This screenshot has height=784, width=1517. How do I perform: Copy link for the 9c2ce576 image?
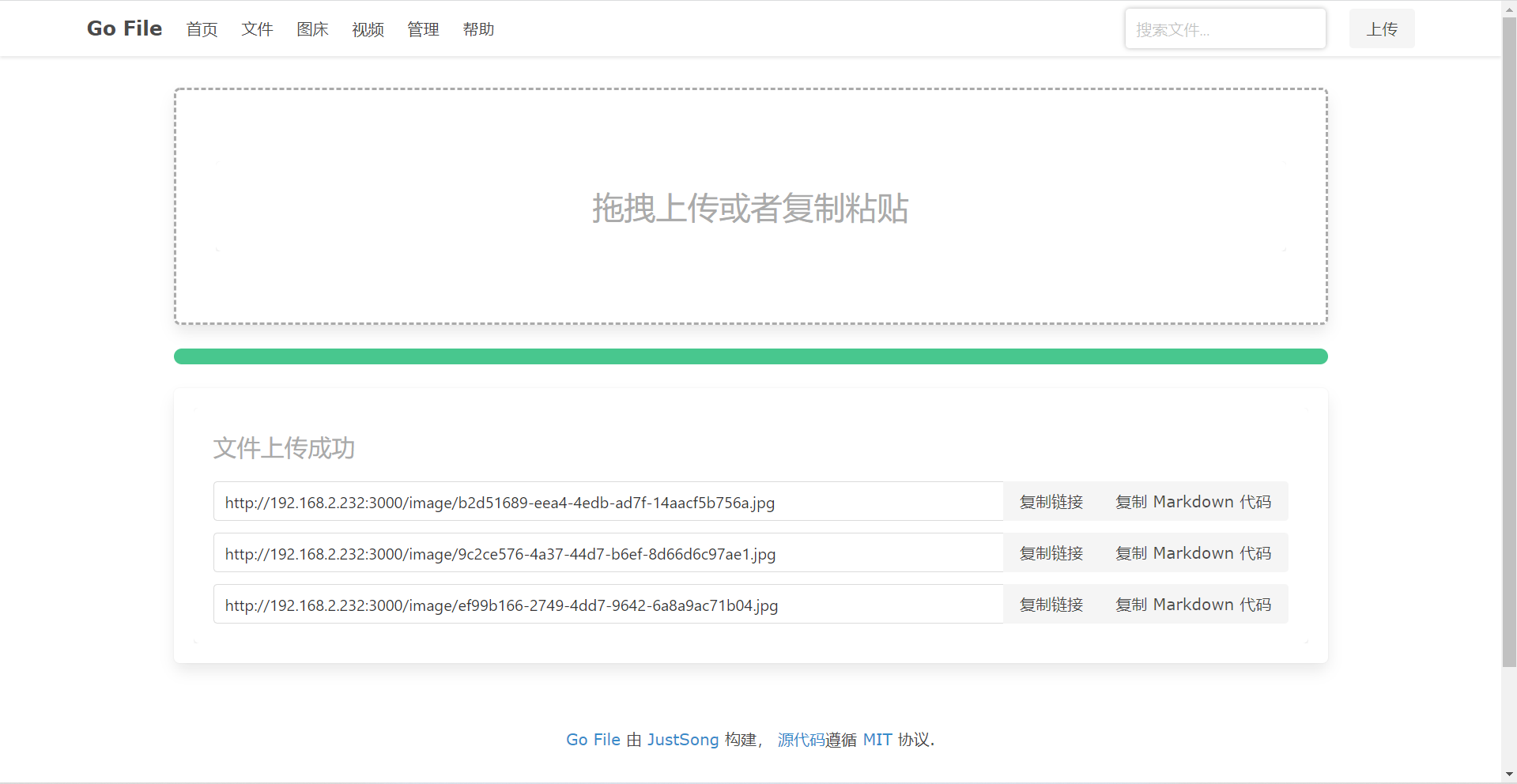(1051, 553)
